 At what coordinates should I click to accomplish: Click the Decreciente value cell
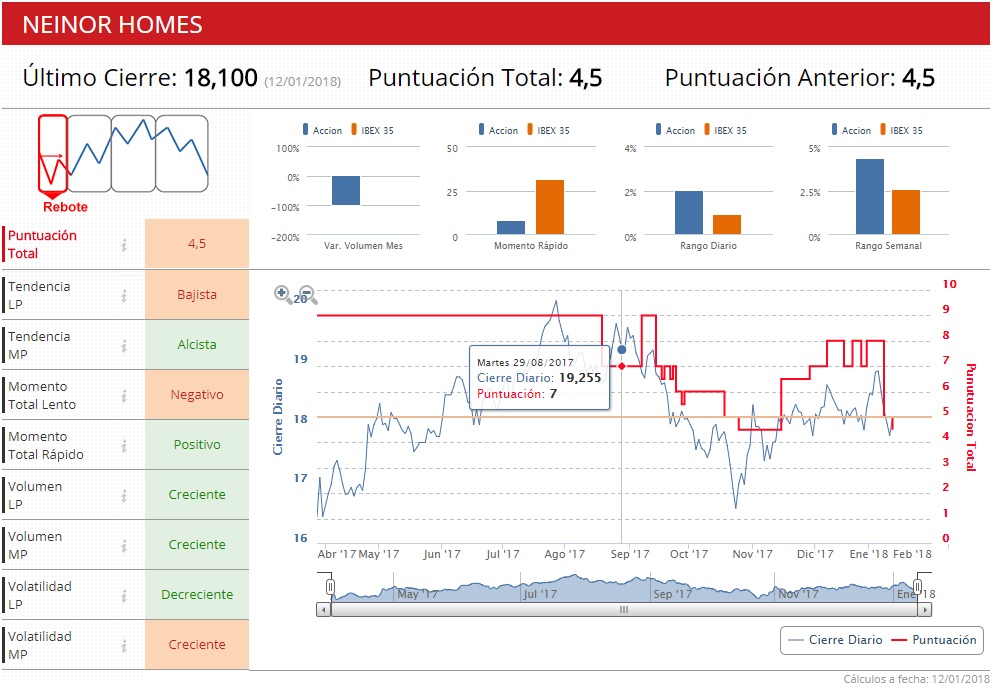click(x=197, y=594)
